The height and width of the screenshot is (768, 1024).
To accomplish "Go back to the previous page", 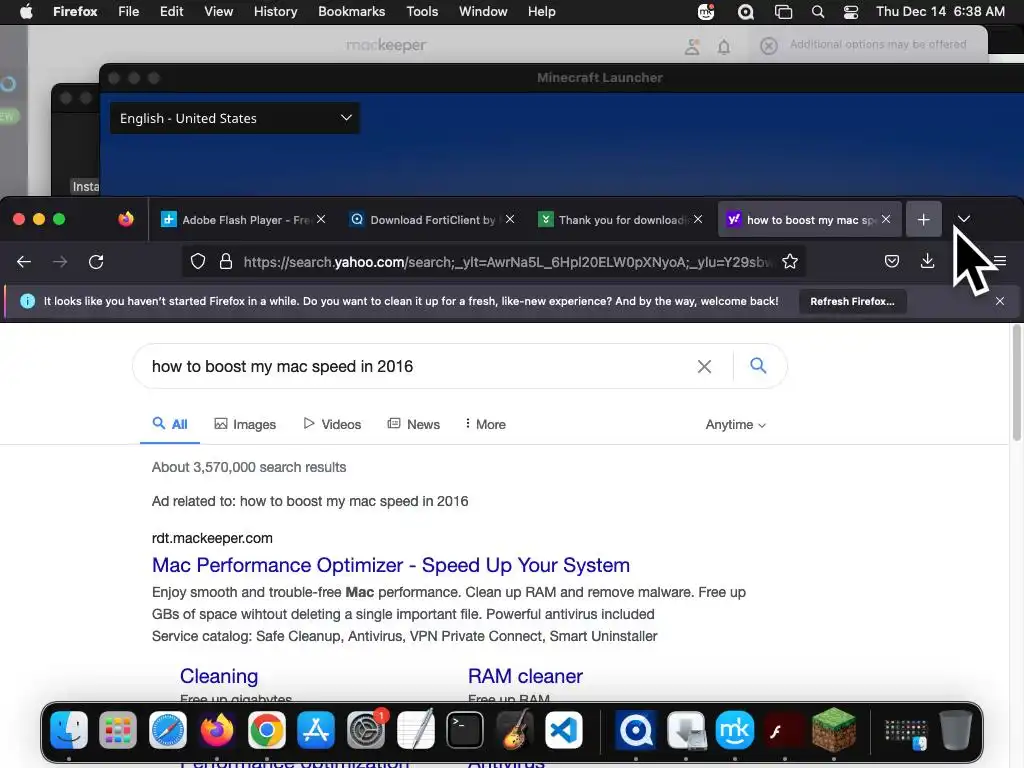I will click(x=24, y=262).
